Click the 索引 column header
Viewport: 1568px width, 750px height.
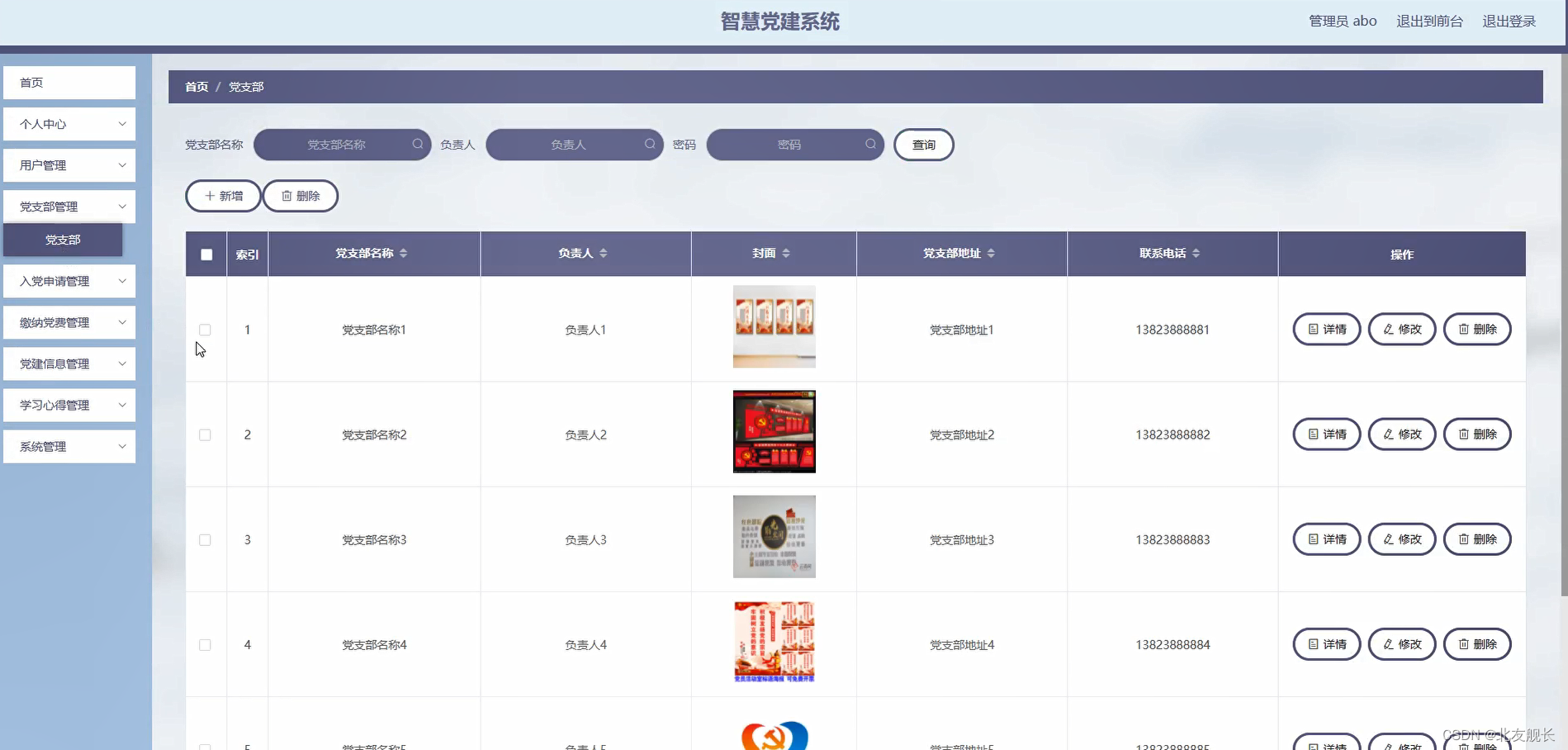[x=247, y=254]
